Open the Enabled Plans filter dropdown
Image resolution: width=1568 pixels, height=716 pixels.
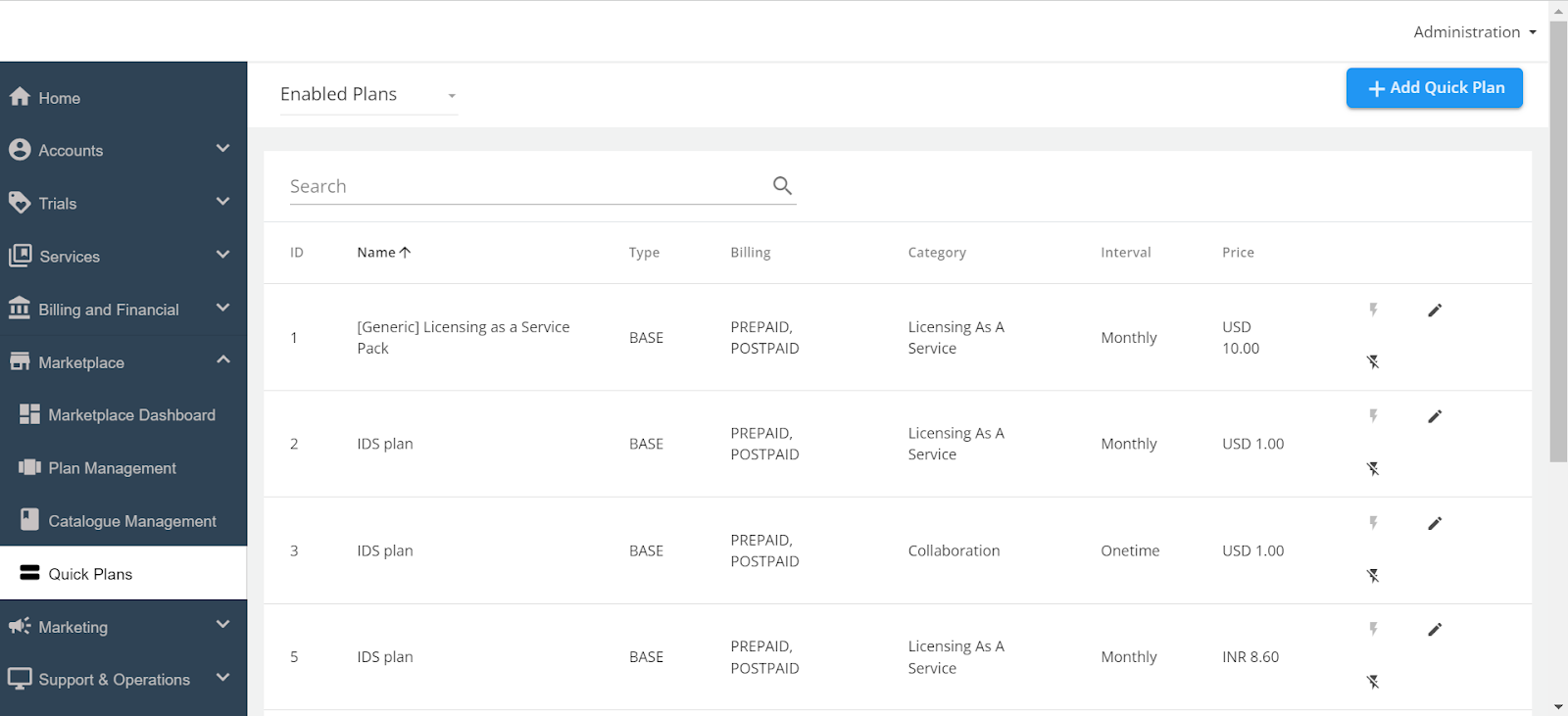(368, 95)
